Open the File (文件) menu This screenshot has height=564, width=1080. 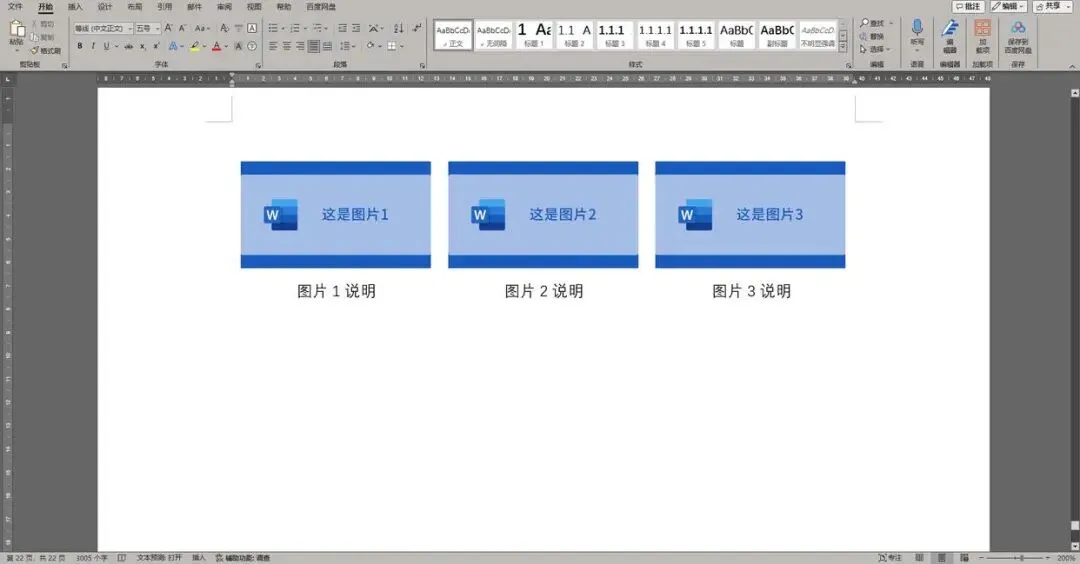14,6
